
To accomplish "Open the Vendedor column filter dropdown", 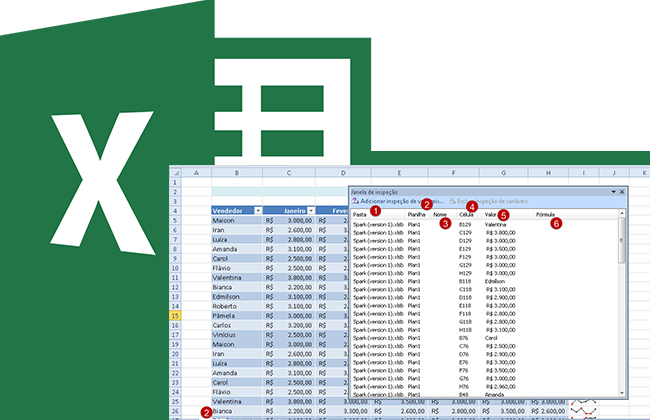I will pos(258,211).
